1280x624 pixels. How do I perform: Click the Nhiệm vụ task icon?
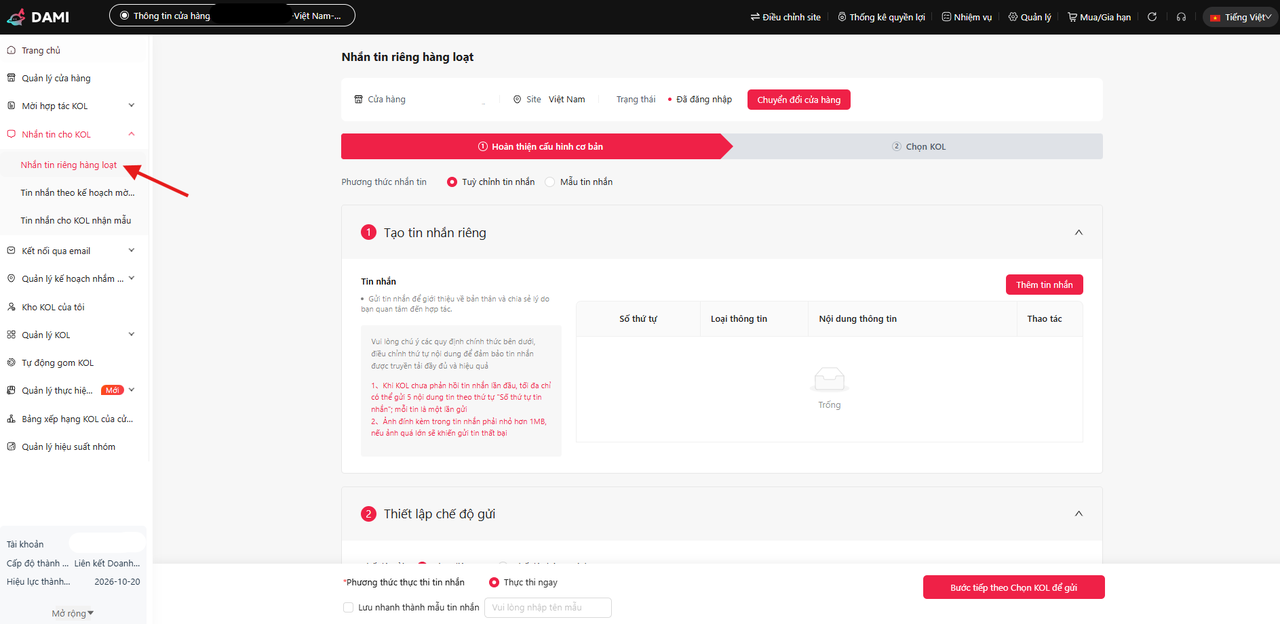[x=946, y=17]
